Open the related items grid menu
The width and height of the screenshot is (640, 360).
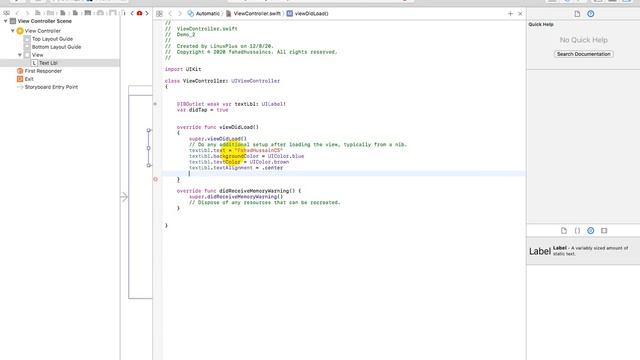(160, 13)
